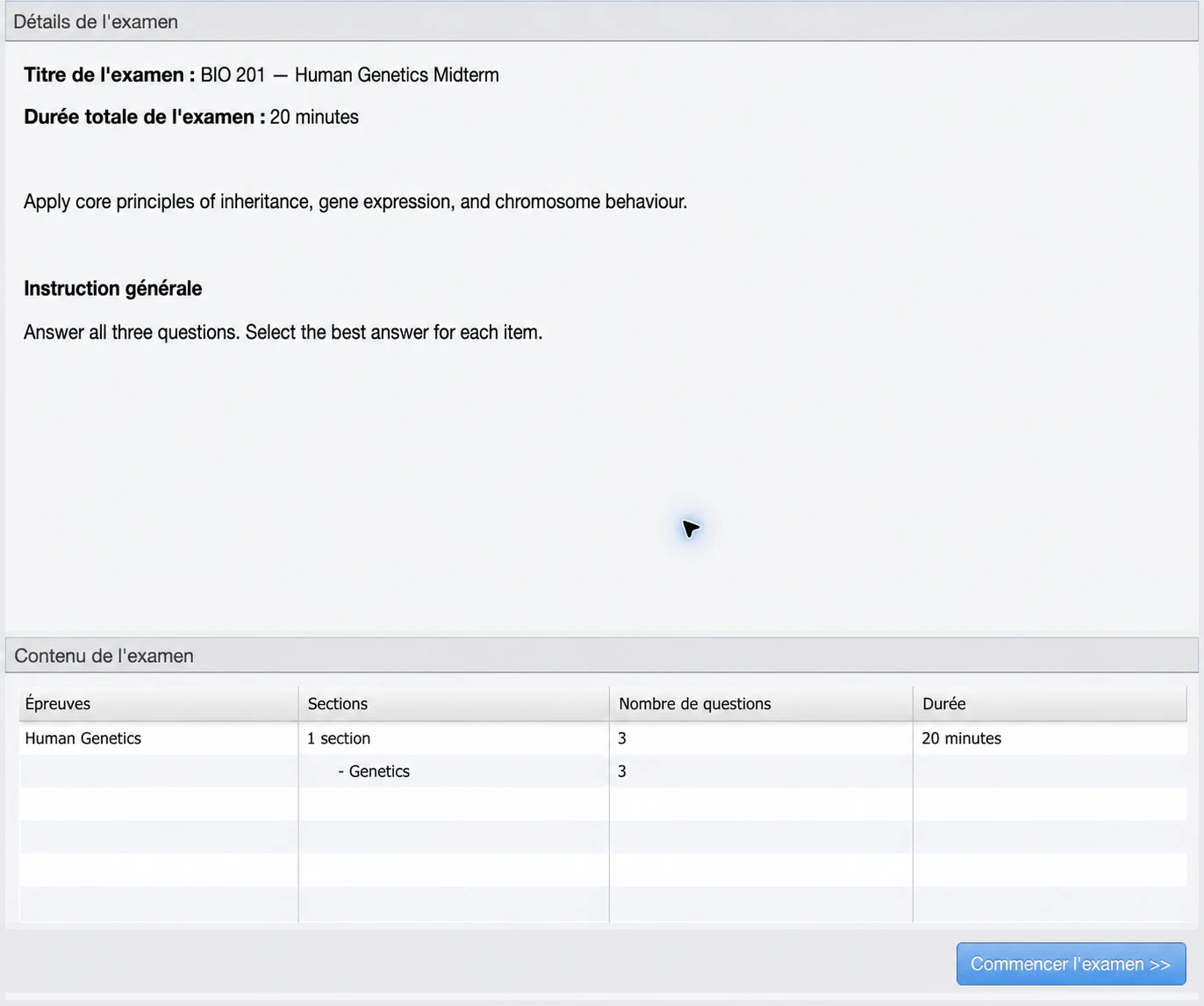The width and height of the screenshot is (1204, 1006).
Task: Click the 'Answer all three questions' instruction text
Action: click(283, 333)
